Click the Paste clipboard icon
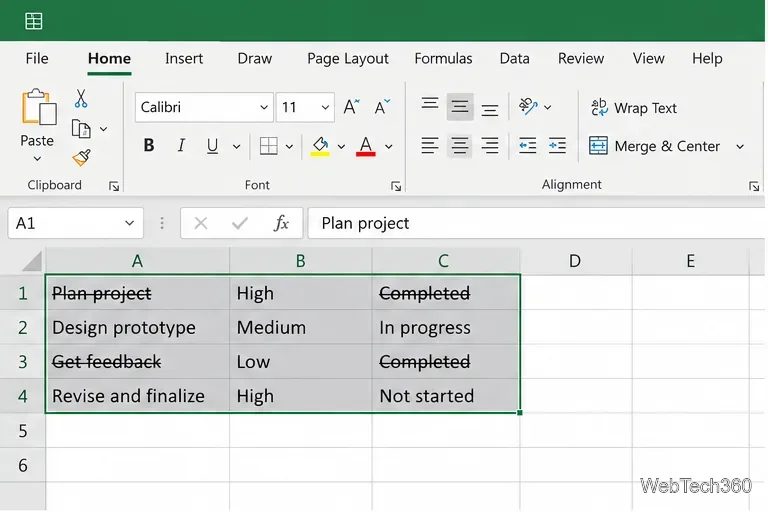The image size is (768, 512). tap(38, 106)
